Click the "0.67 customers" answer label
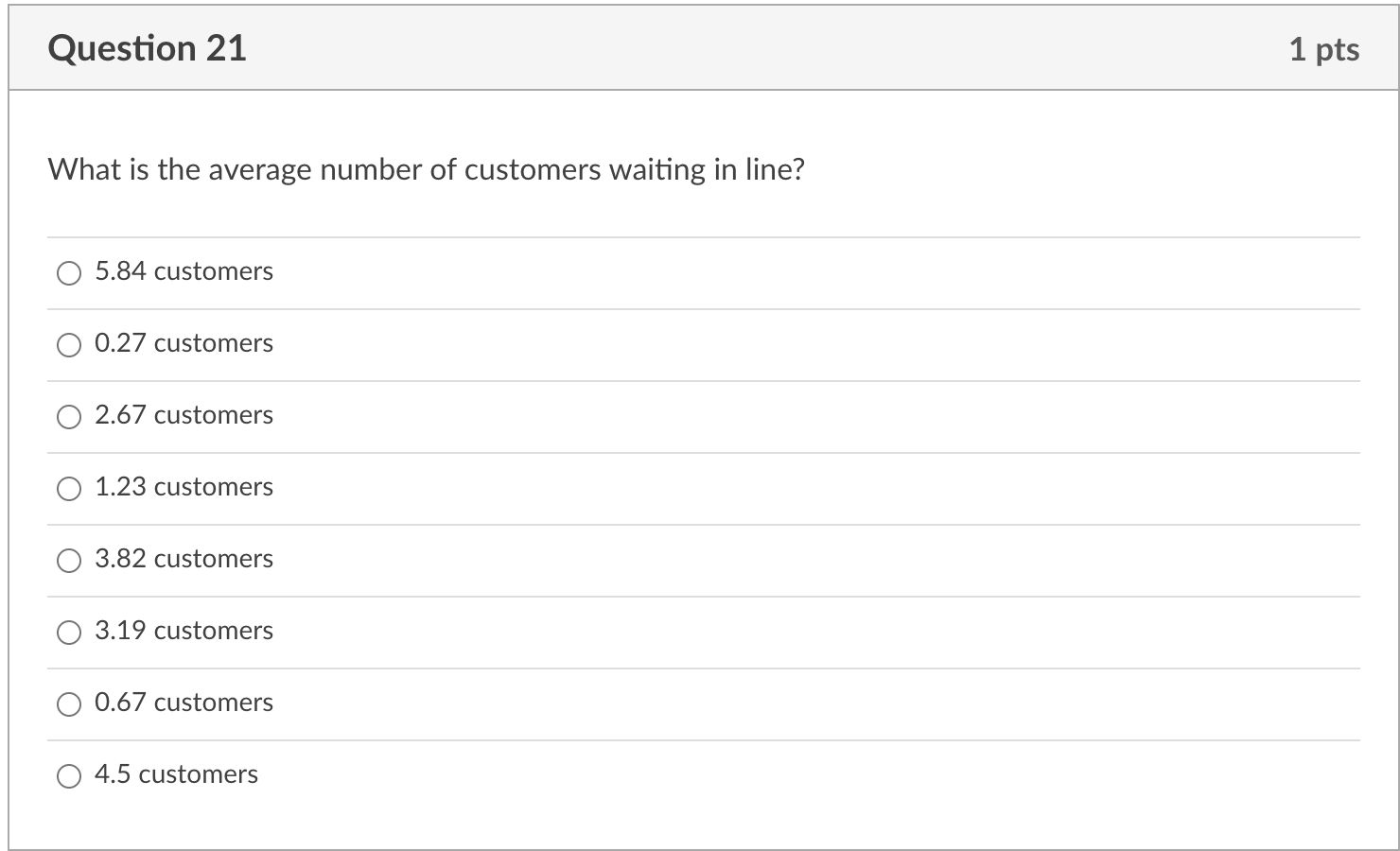This screenshot has height=851, width=1400. click(184, 703)
